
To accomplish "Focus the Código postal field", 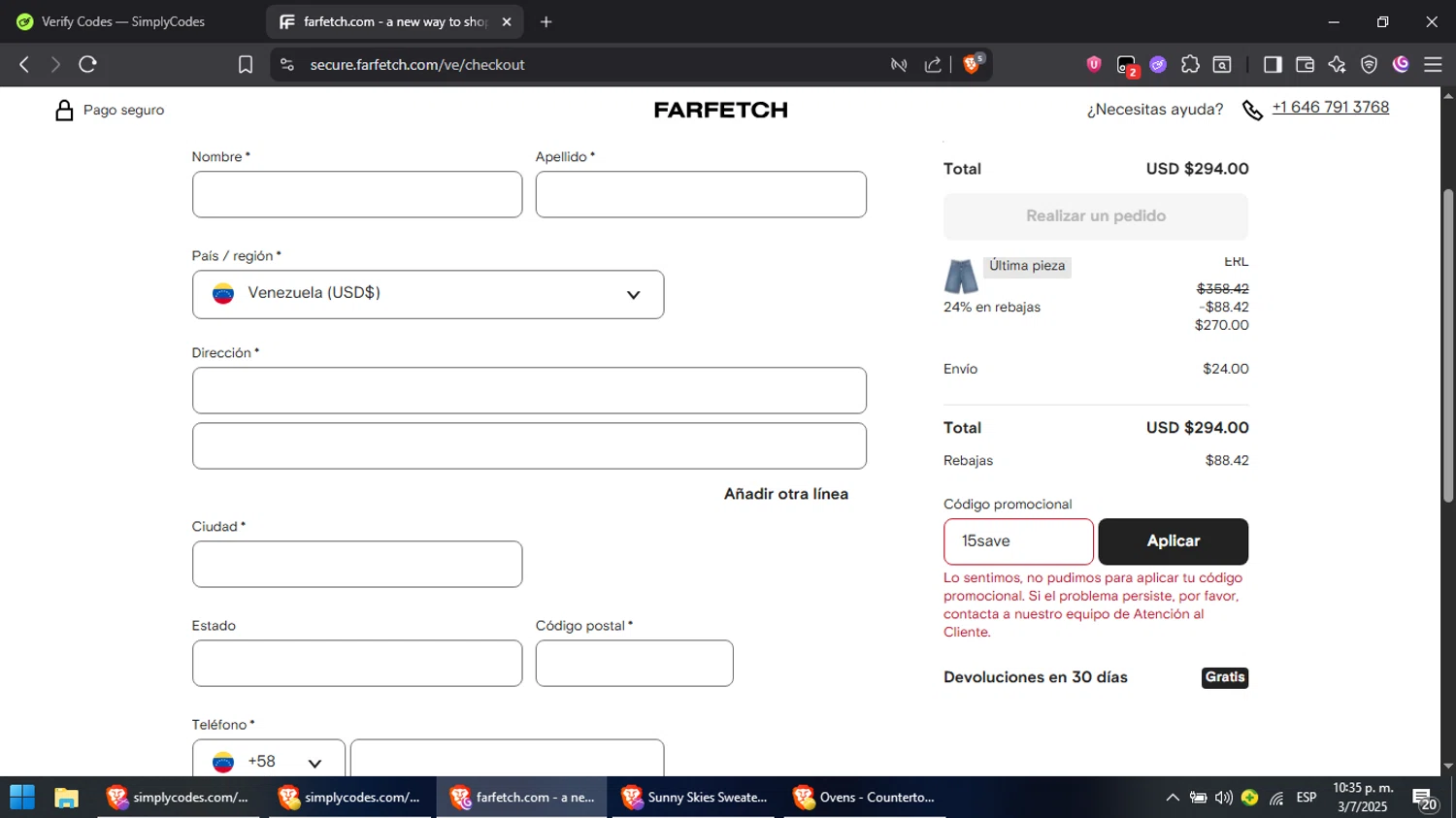I will (635, 663).
